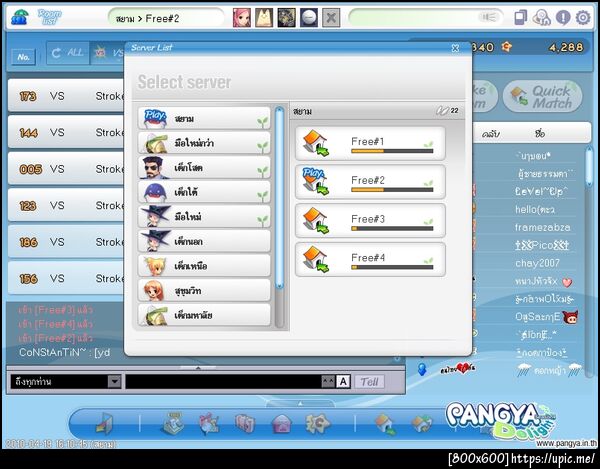Select the สยาม server entry
Image resolution: width=600 pixels, height=469 pixels.
click(204, 118)
